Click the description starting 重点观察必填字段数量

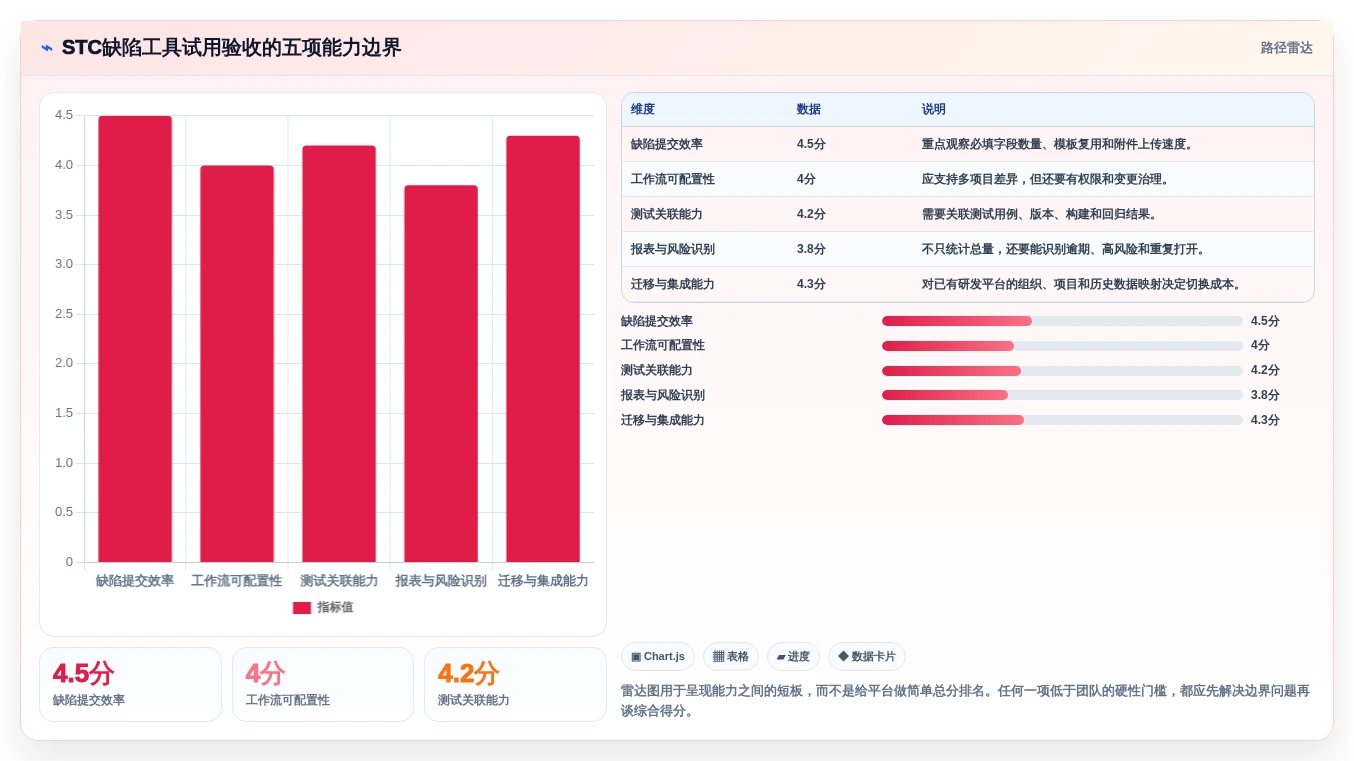1058,145
